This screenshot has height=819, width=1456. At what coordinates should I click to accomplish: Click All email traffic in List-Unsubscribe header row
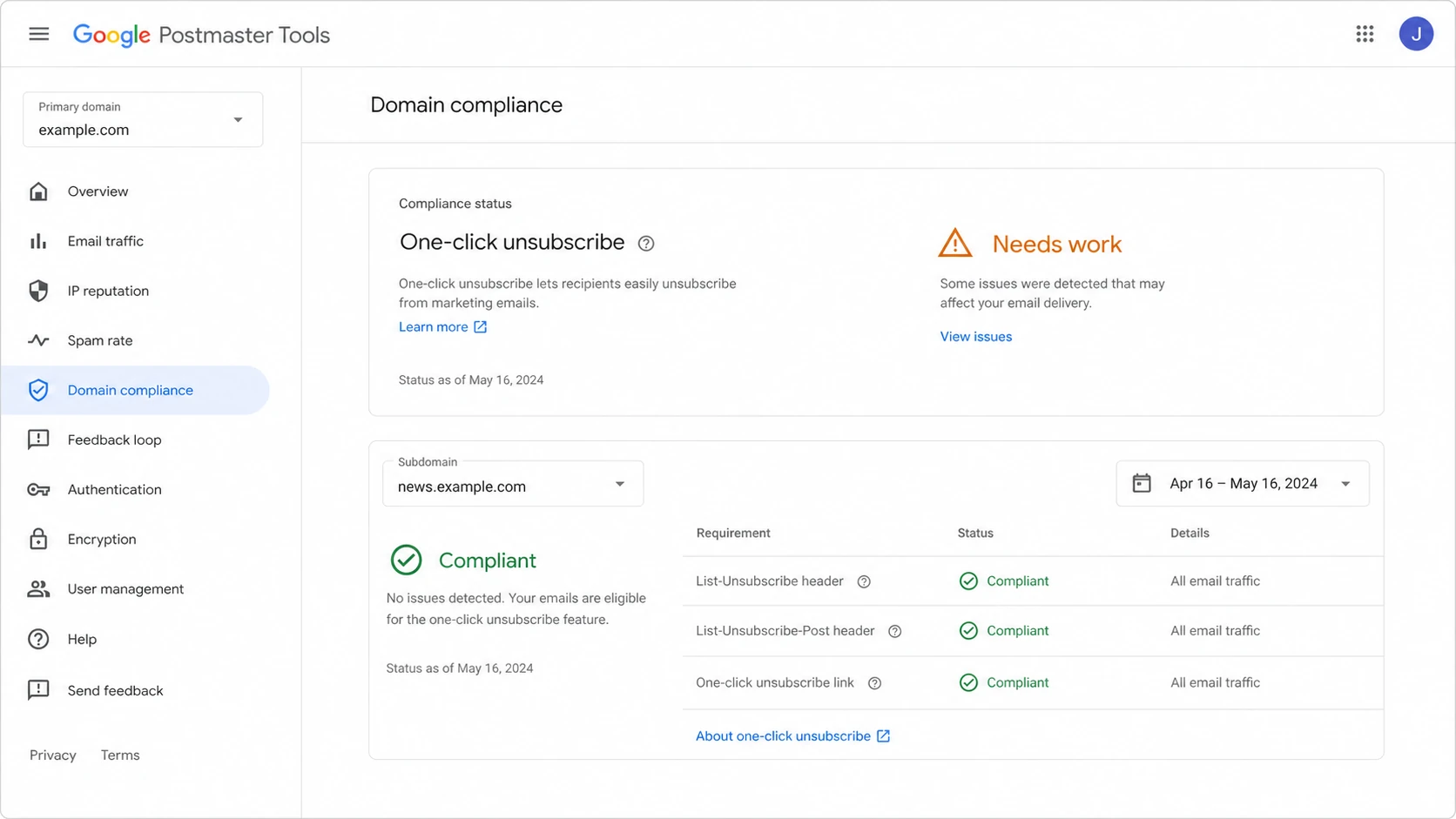(1215, 581)
